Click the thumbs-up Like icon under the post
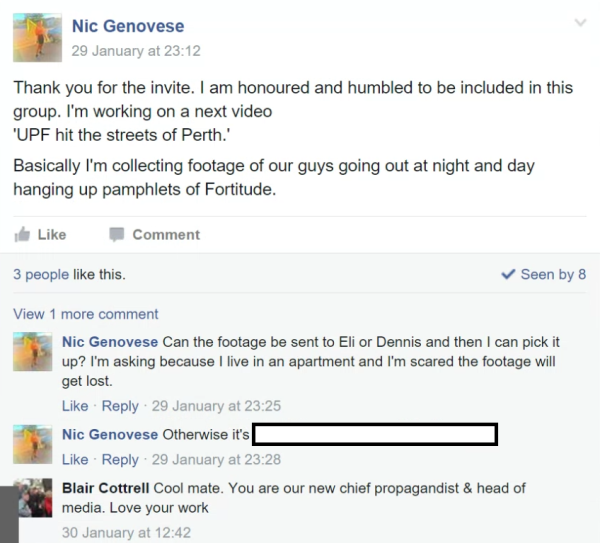Viewport: 600px width, 543px height. click(x=22, y=235)
